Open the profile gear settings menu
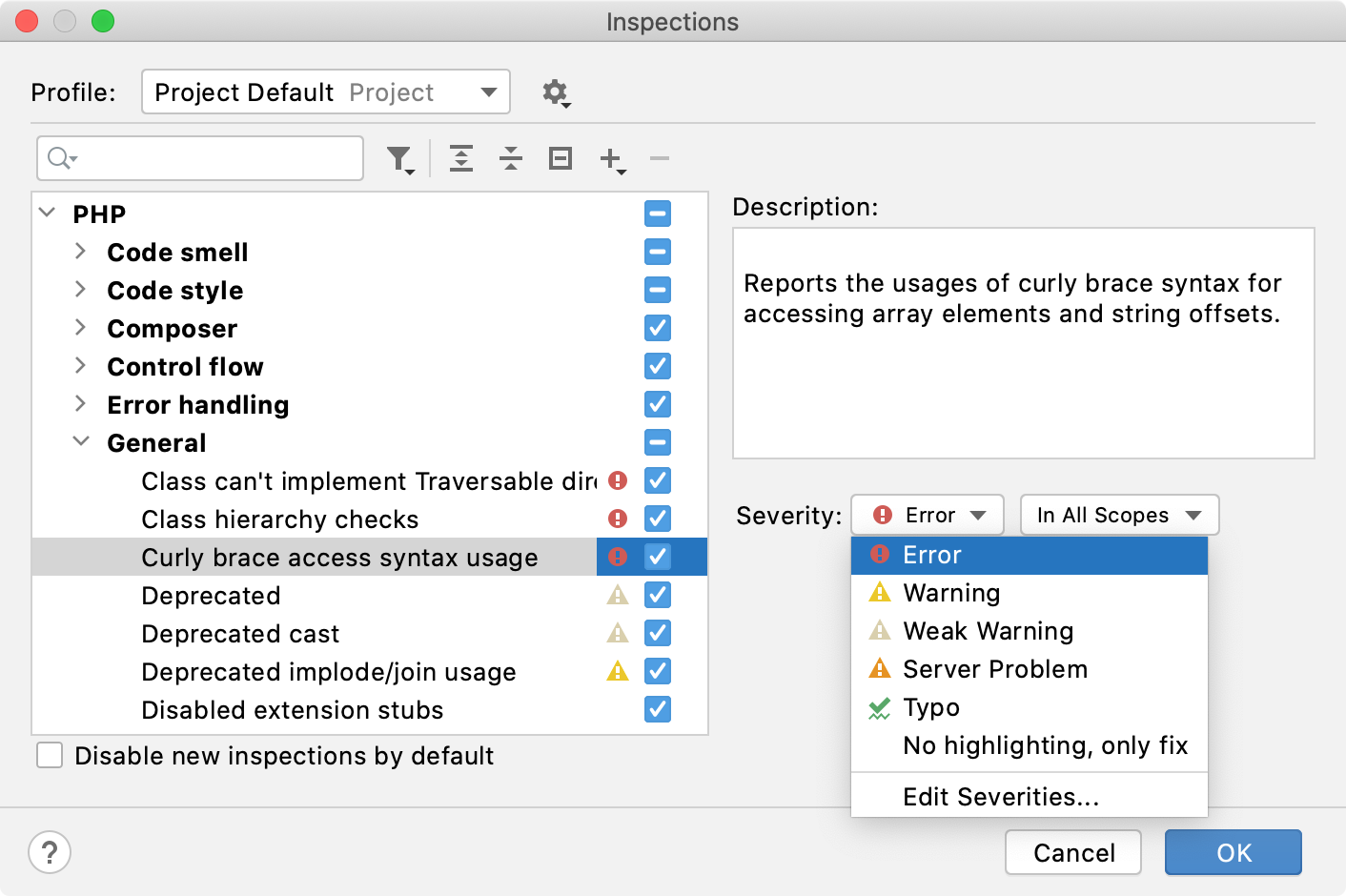Screen dimensions: 1346x896 556,92
